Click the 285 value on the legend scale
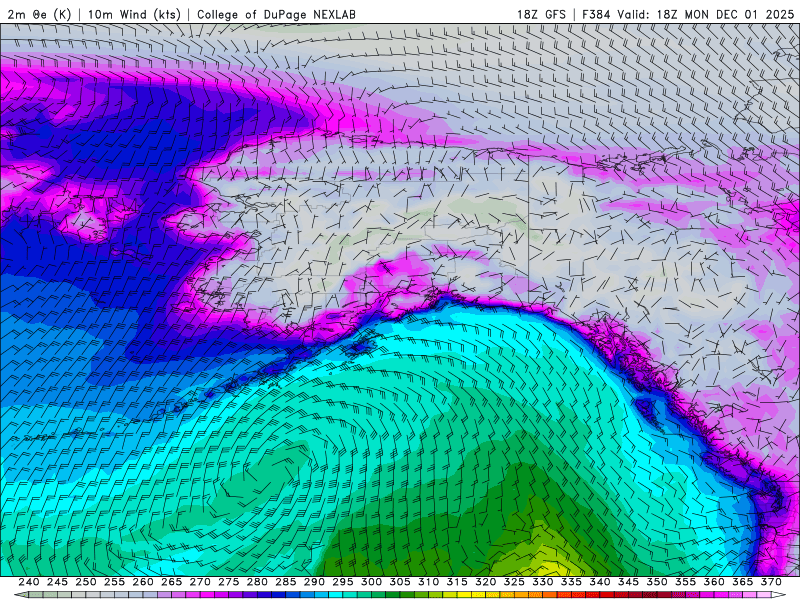 (x=286, y=582)
